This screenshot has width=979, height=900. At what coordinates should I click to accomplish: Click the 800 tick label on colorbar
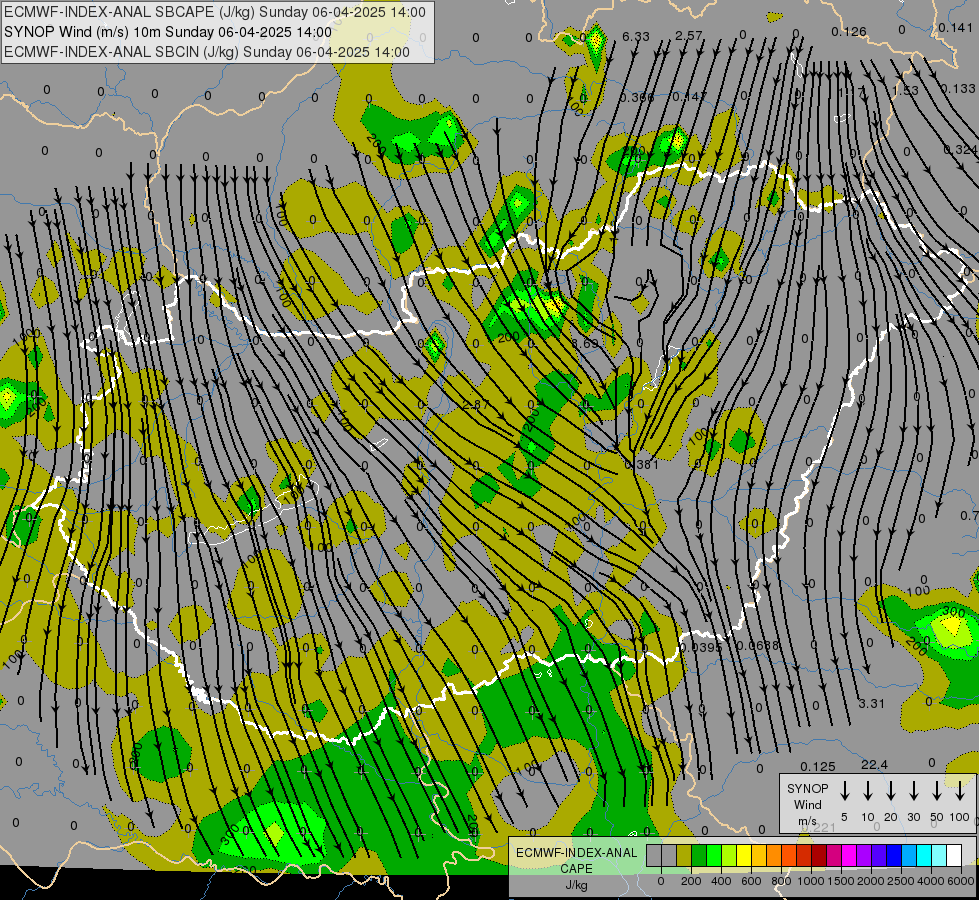781,882
